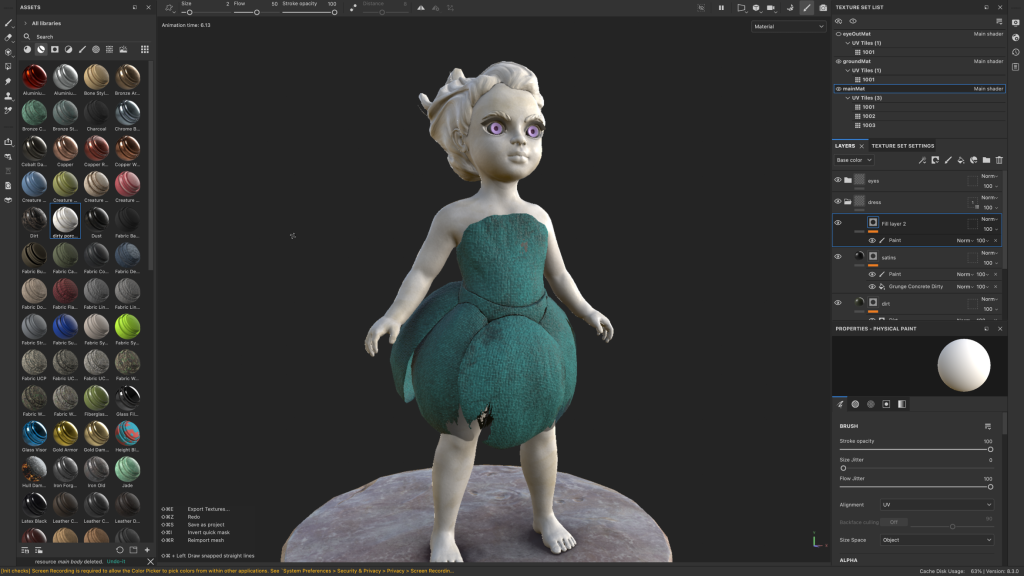Select the Smudge tool
This screenshot has width=1024, height=576.
(x=8, y=81)
